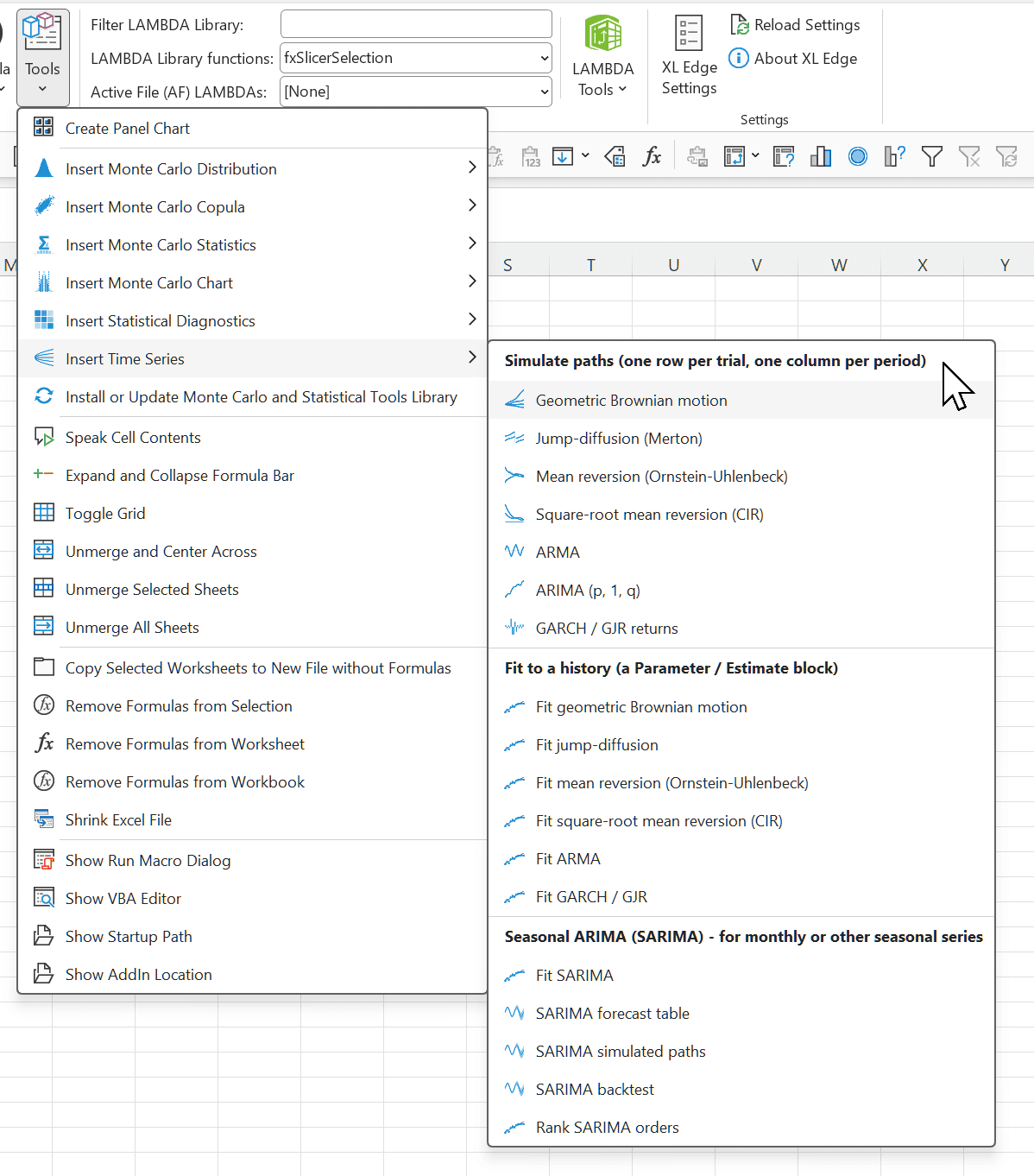
Task: Click the About XL Edge info icon
Action: 739,59
